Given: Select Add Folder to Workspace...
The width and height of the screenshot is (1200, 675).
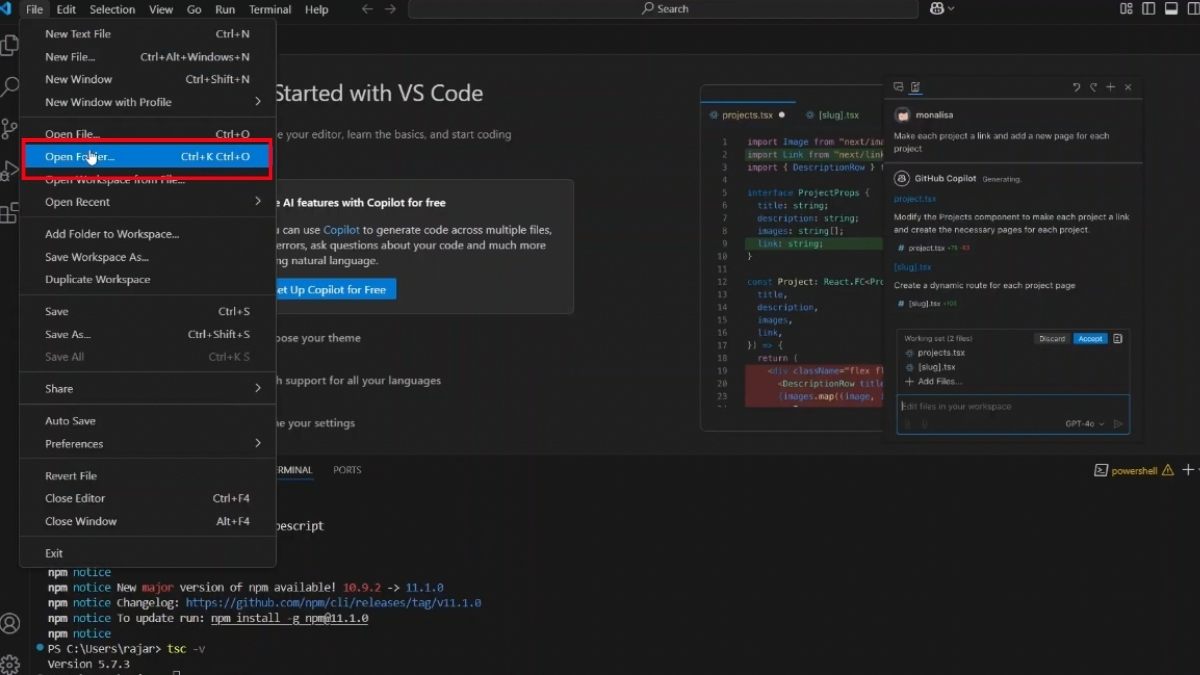Looking at the screenshot, I should pos(148,234).
